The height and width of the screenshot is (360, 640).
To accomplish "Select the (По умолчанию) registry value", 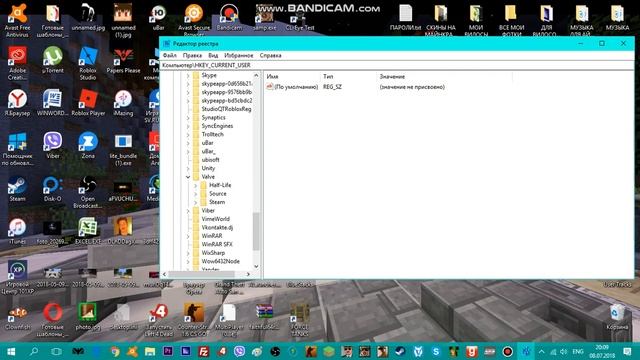I will 296,87.
